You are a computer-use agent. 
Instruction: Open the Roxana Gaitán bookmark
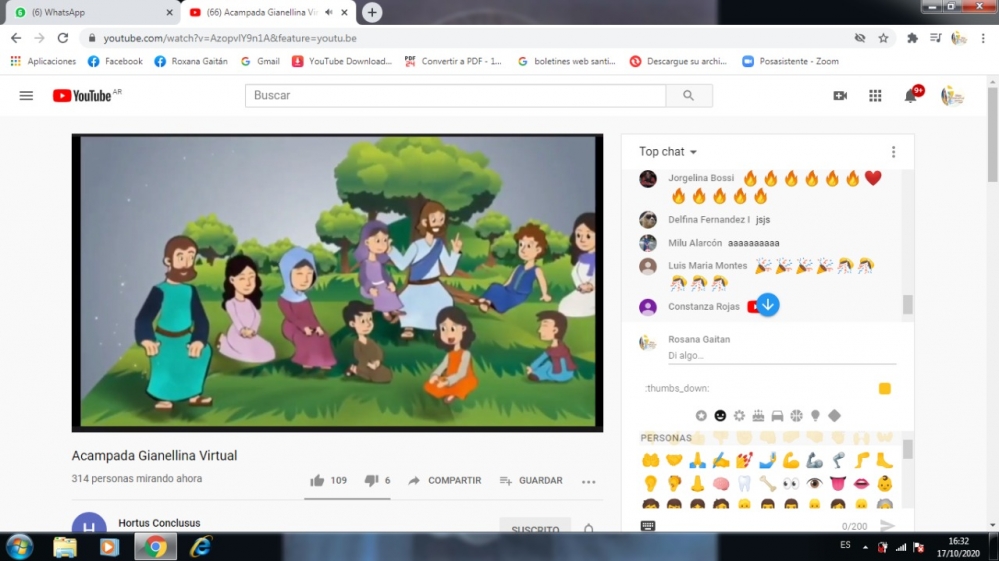pos(191,61)
